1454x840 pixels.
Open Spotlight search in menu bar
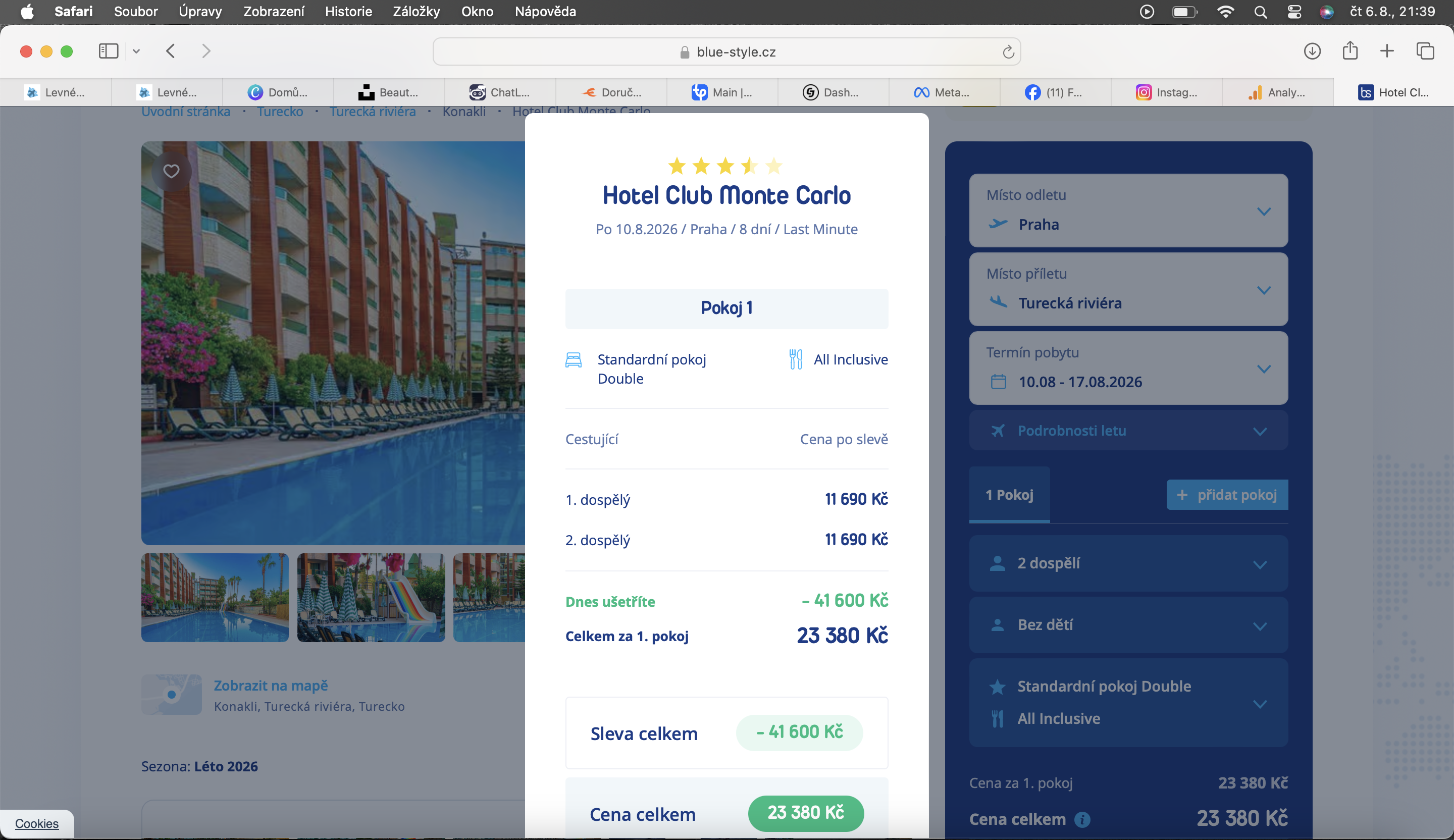pyautogui.click(x=1260, y=12)
